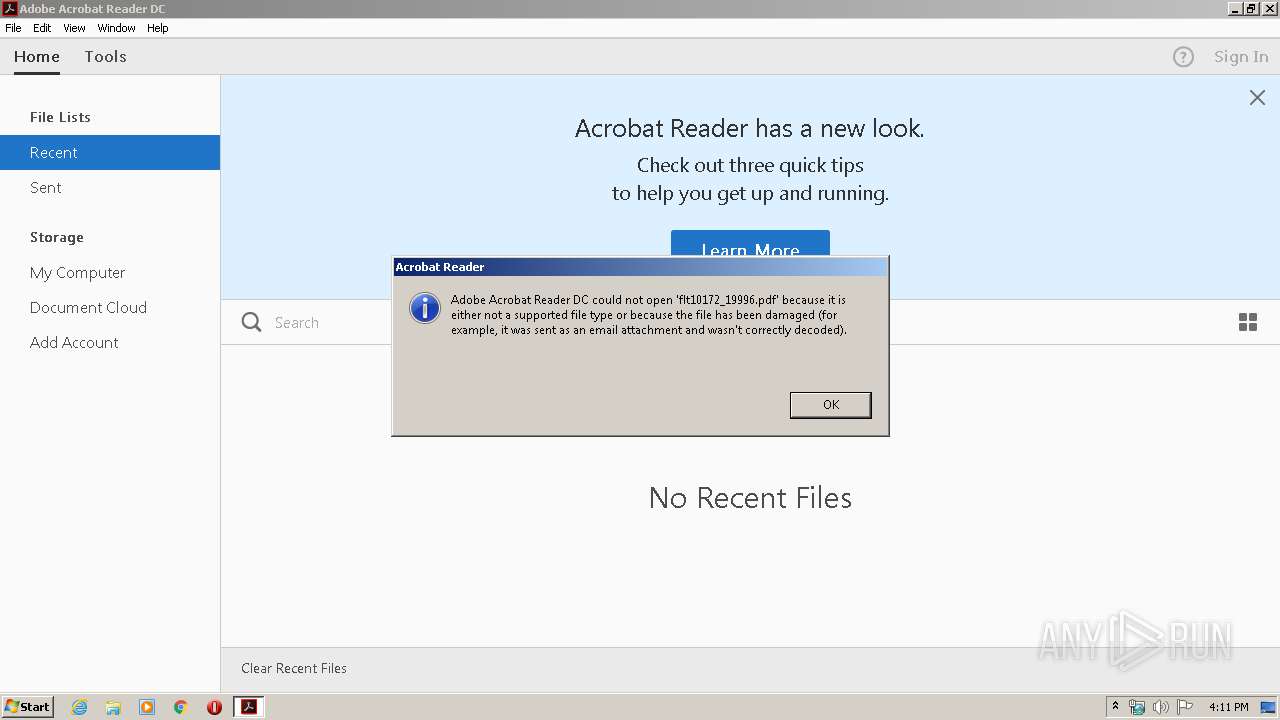Open media player from taskbar
The image size is (1280, 720).
(147, 707)
